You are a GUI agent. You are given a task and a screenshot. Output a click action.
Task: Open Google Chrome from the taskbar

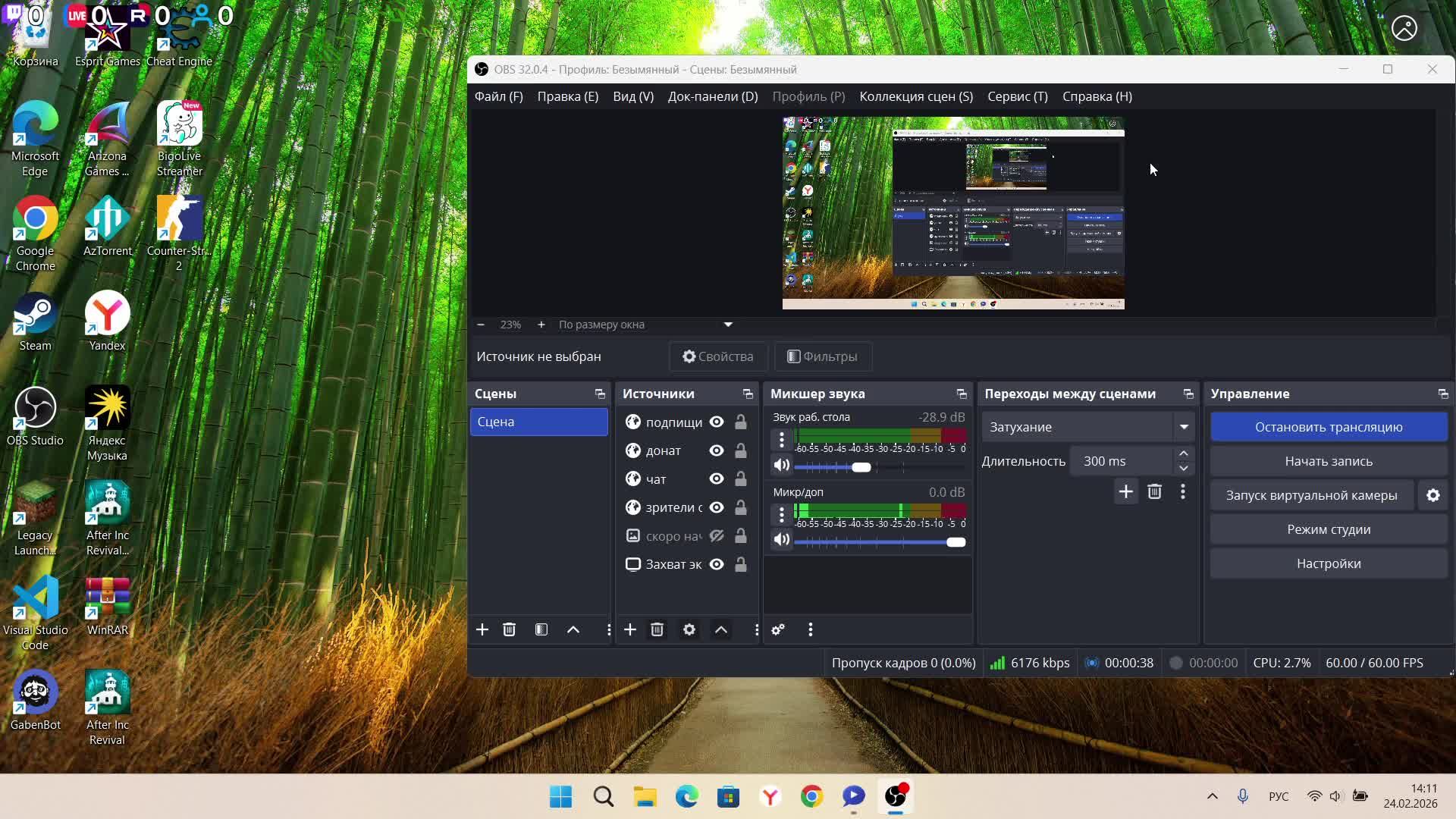point(811,796)
